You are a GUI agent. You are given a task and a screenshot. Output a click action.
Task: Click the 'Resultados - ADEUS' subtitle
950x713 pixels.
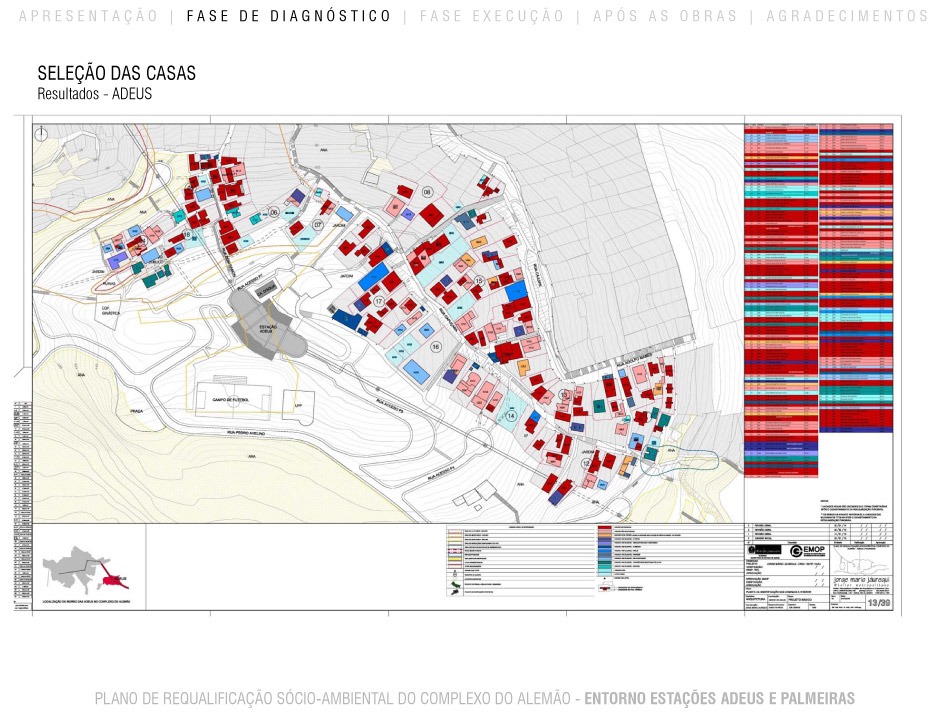pyautogui.click(x=95, y=94)
